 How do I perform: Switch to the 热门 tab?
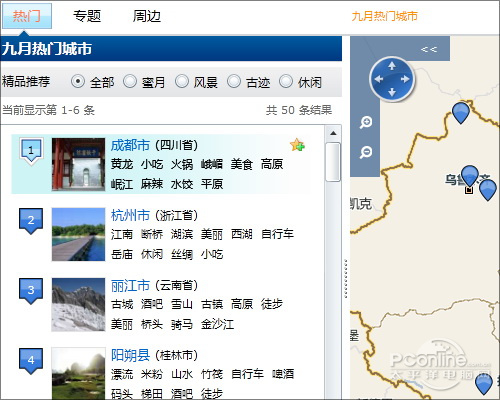[27, 16]
